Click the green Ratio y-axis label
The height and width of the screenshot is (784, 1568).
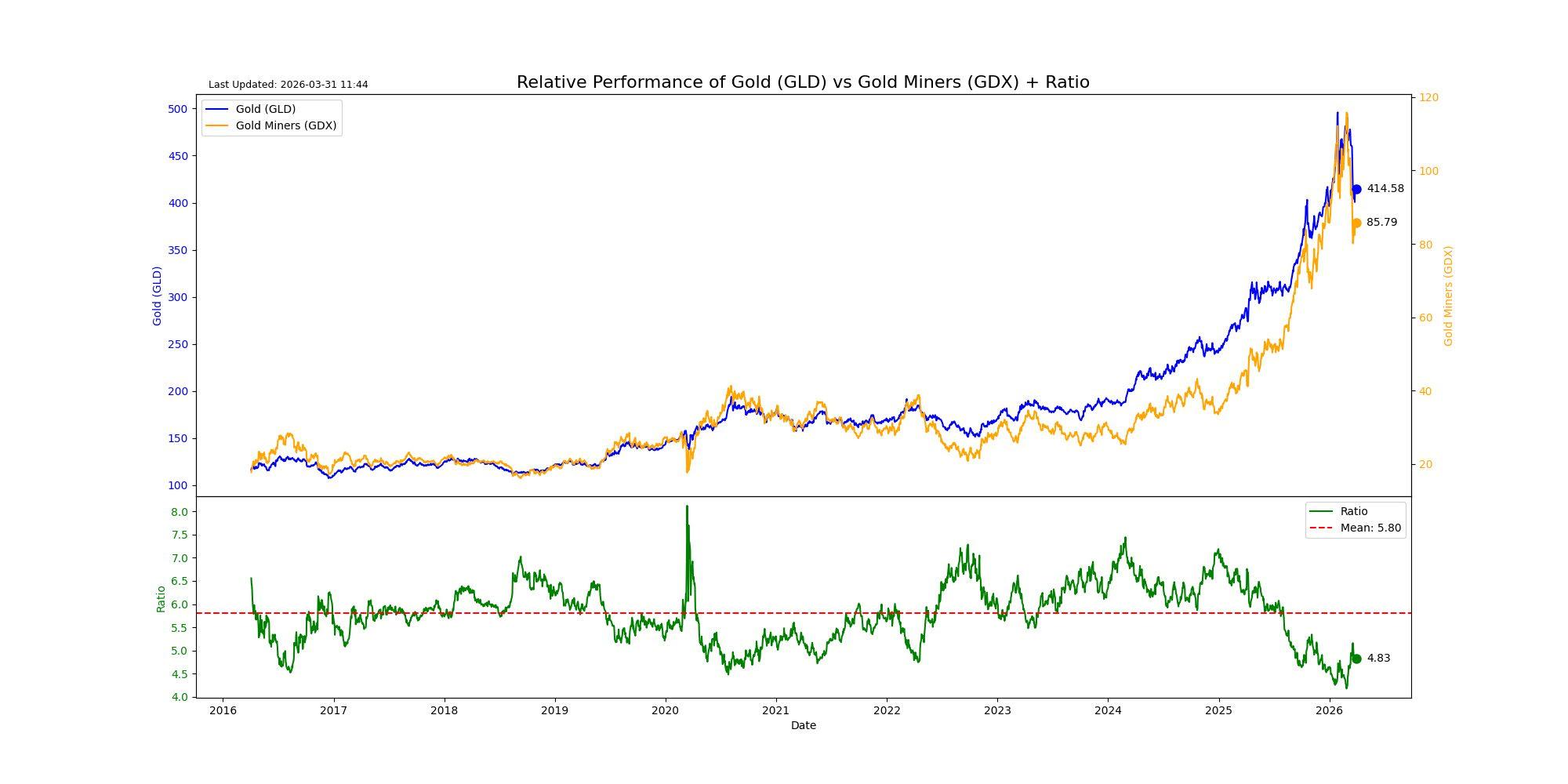click(x=161, y=599)
